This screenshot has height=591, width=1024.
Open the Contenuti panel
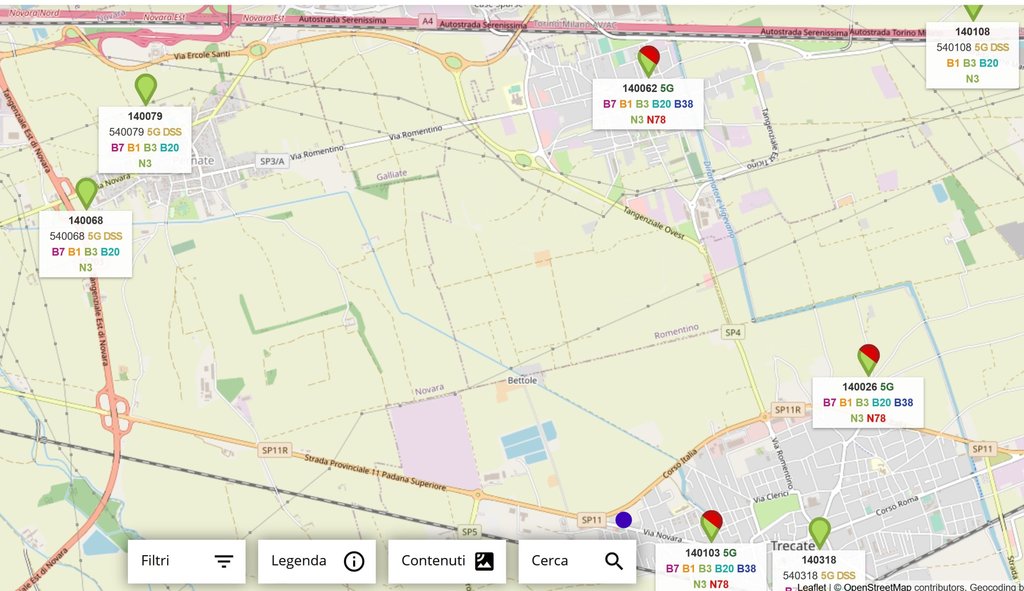click(x=447, y=561)
